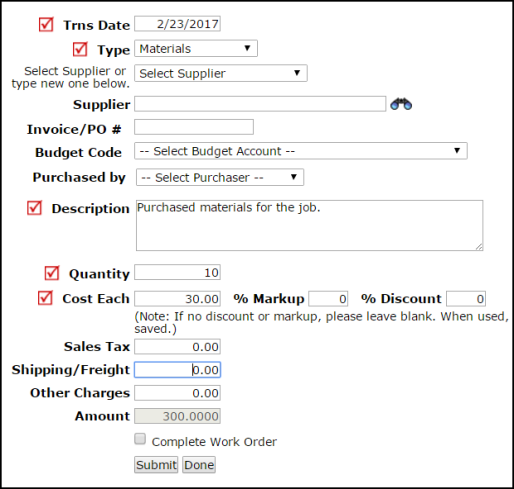514x489 pixels.
Task: Submit the transaction form
Action: pyautogui.click(x=156, y=465)
